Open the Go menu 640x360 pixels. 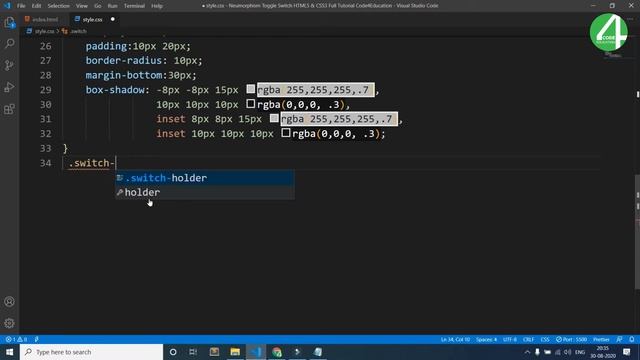tap(98, 6)
